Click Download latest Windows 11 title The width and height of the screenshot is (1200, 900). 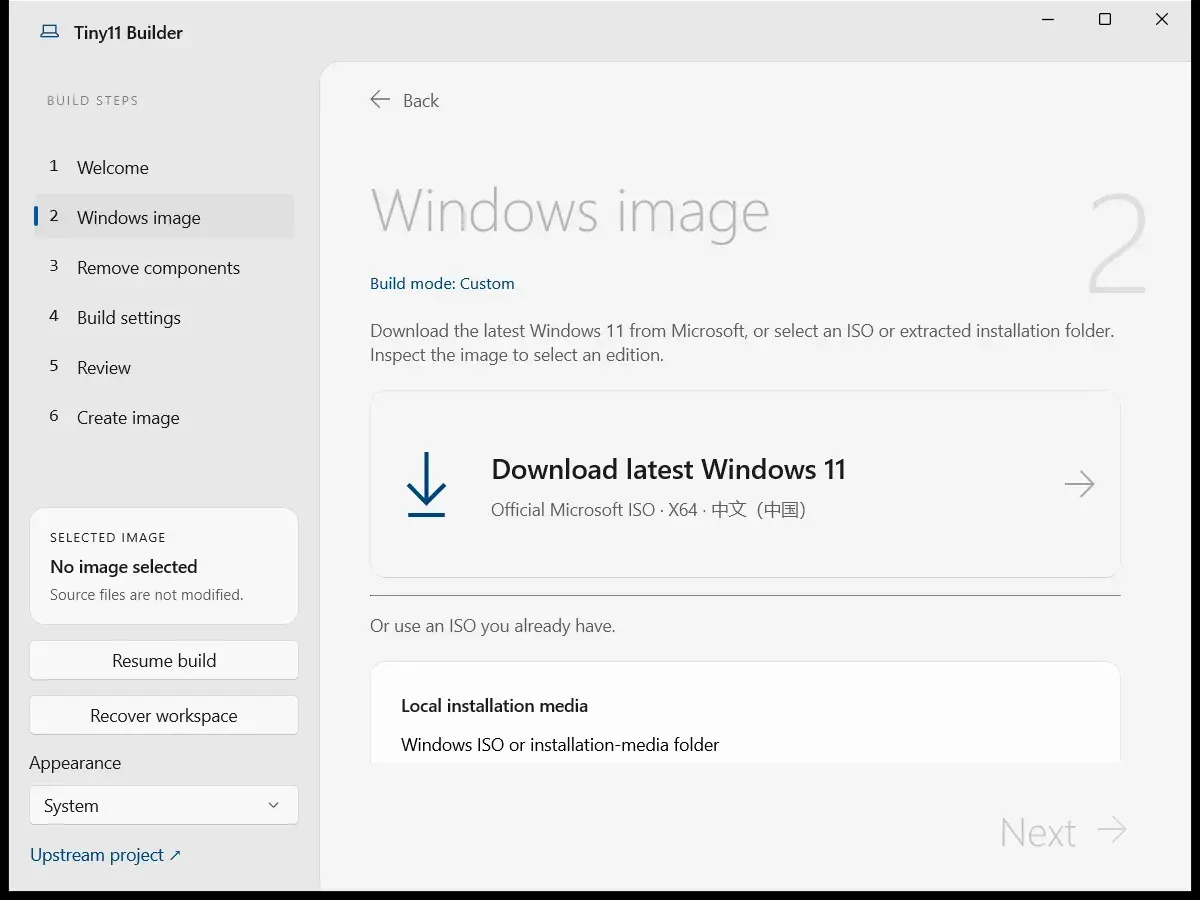[668, 469]
